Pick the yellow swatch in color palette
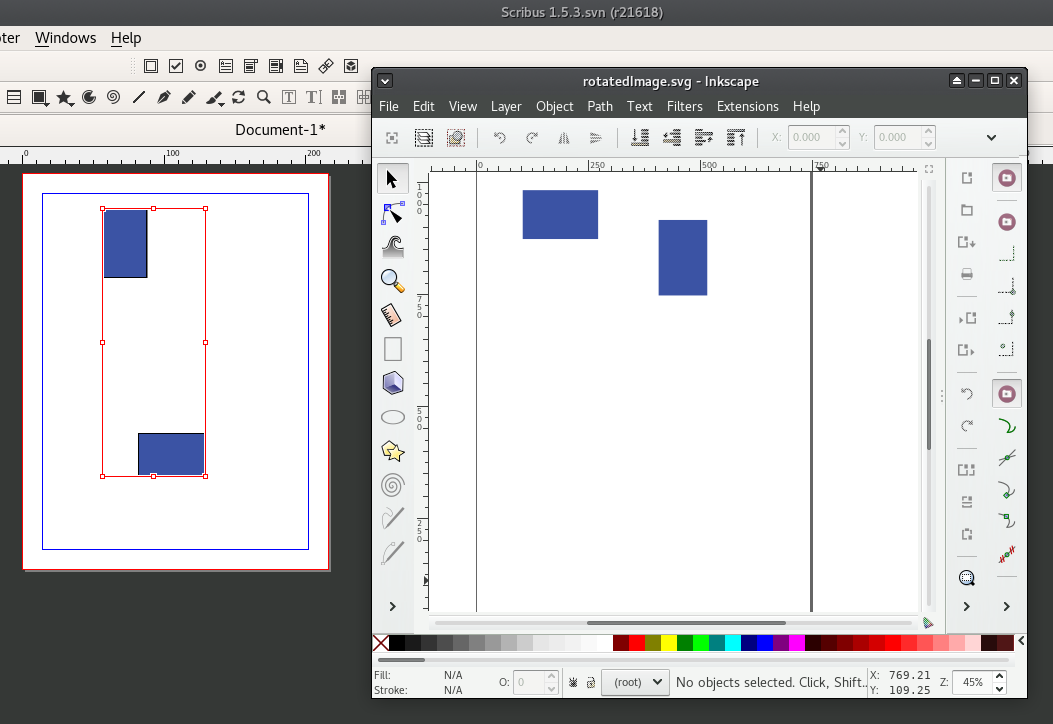This screenshot has width=1053, height=724. click(669, 643)
